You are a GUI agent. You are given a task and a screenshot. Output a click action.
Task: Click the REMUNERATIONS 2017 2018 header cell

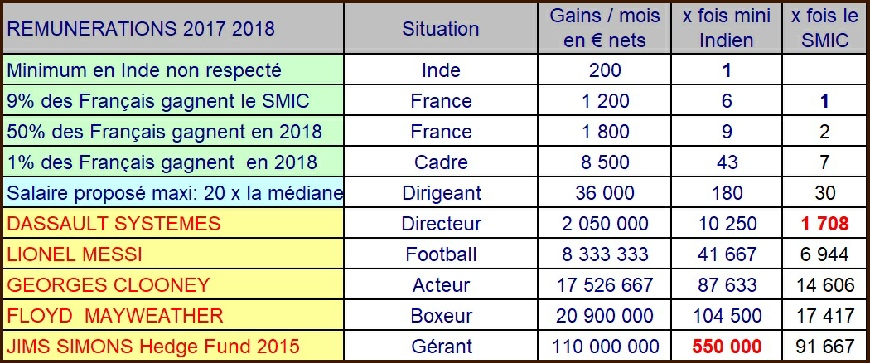point(174,28)
